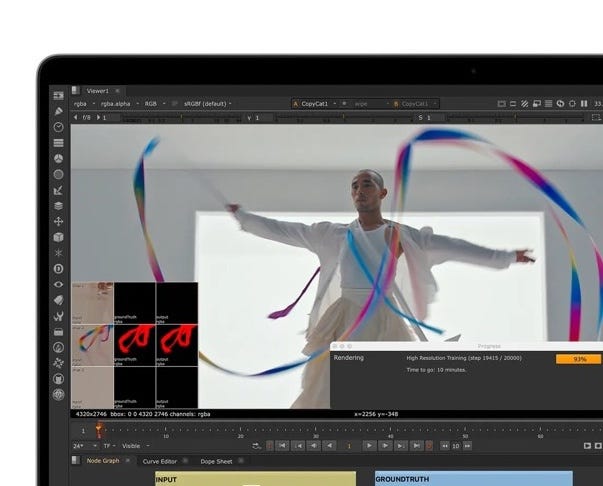
Task: Open the Keyer nodes menu
Action: point(58,190)
